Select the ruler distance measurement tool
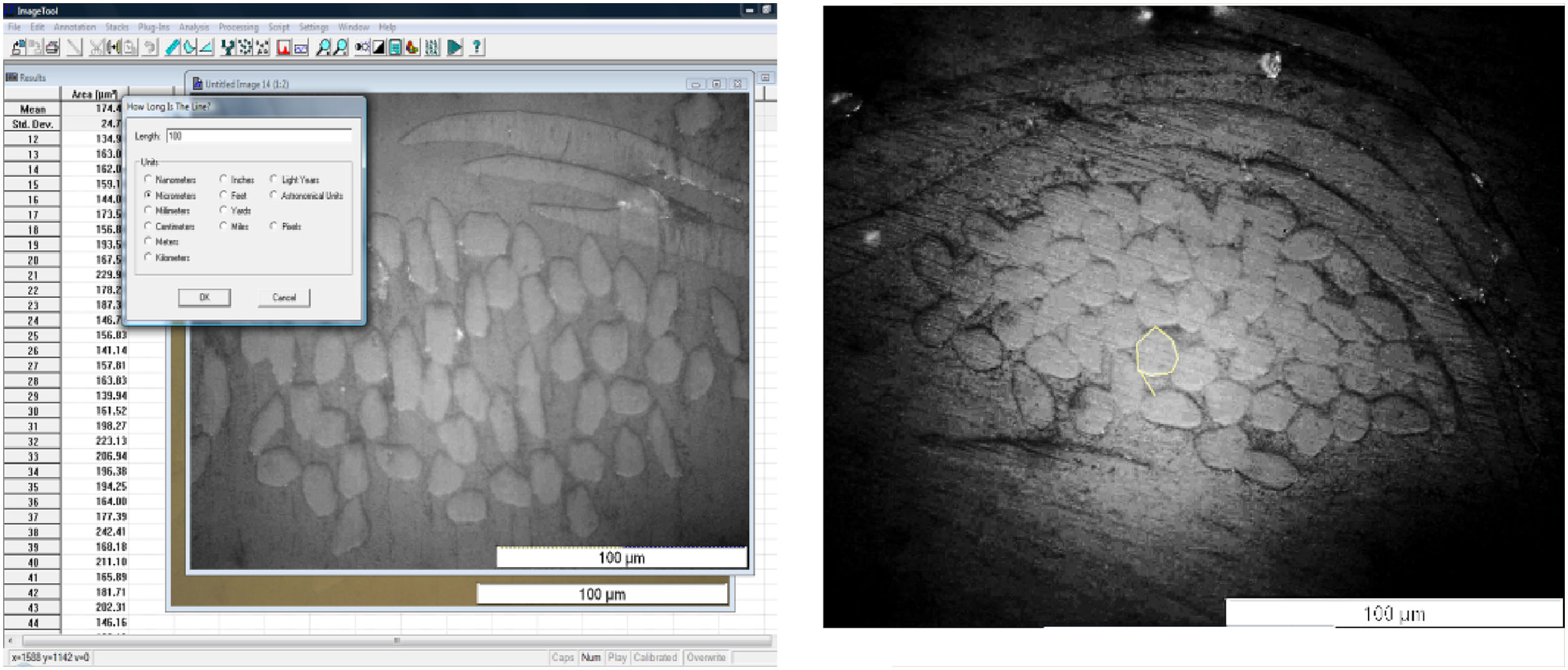Viewport: 1568px width, 670px height. coord(172,47)
